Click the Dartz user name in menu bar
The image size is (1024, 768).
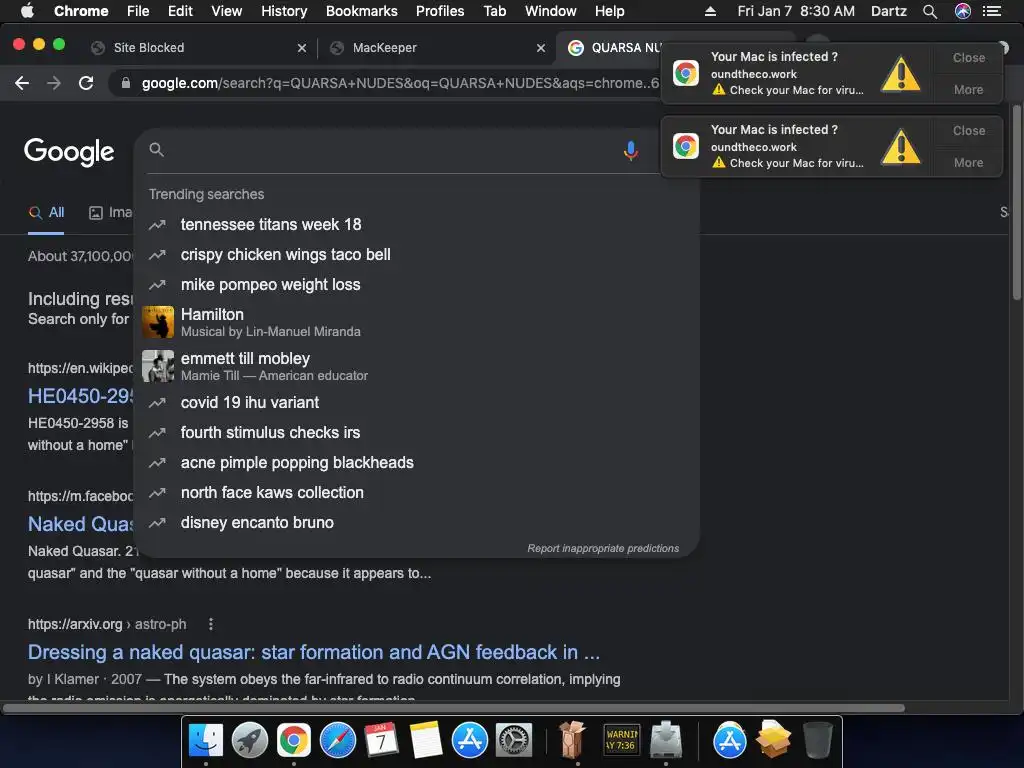pyautogui.click(x=889, y=11)
